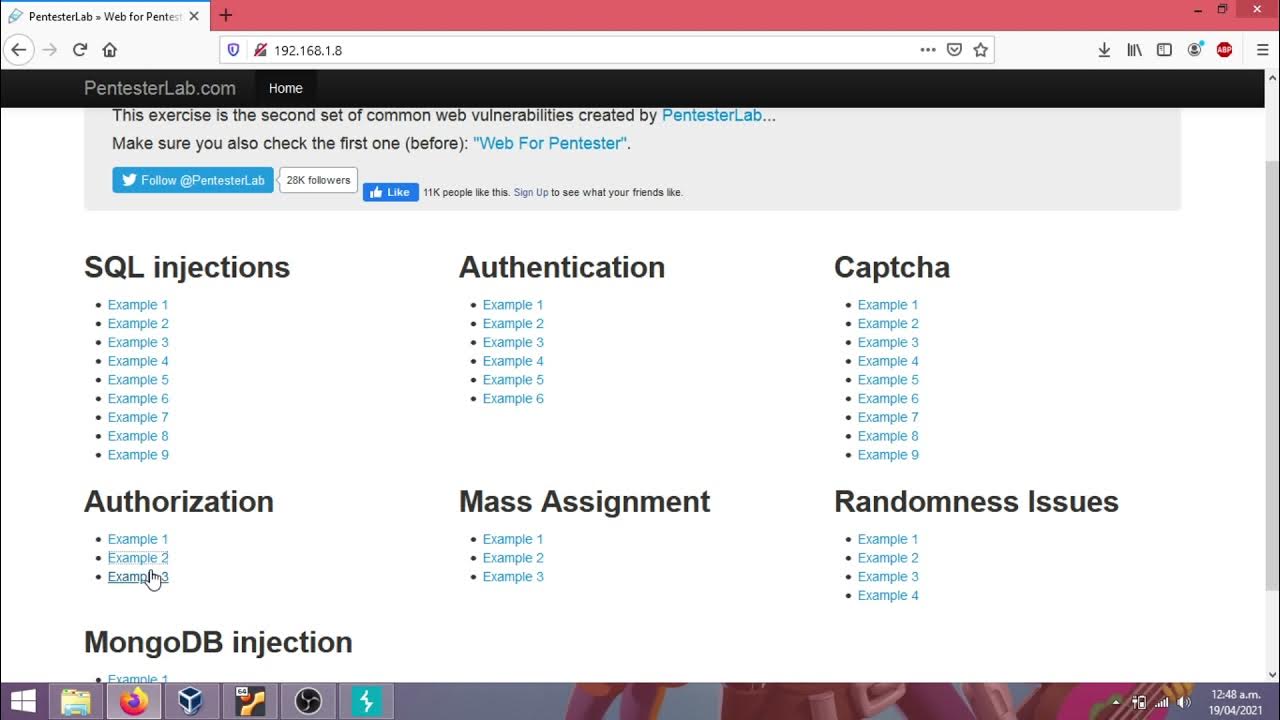This screenshot has width=1280, height=720.
Task: Open Captcha Example 9
Action: click(888, 455)
